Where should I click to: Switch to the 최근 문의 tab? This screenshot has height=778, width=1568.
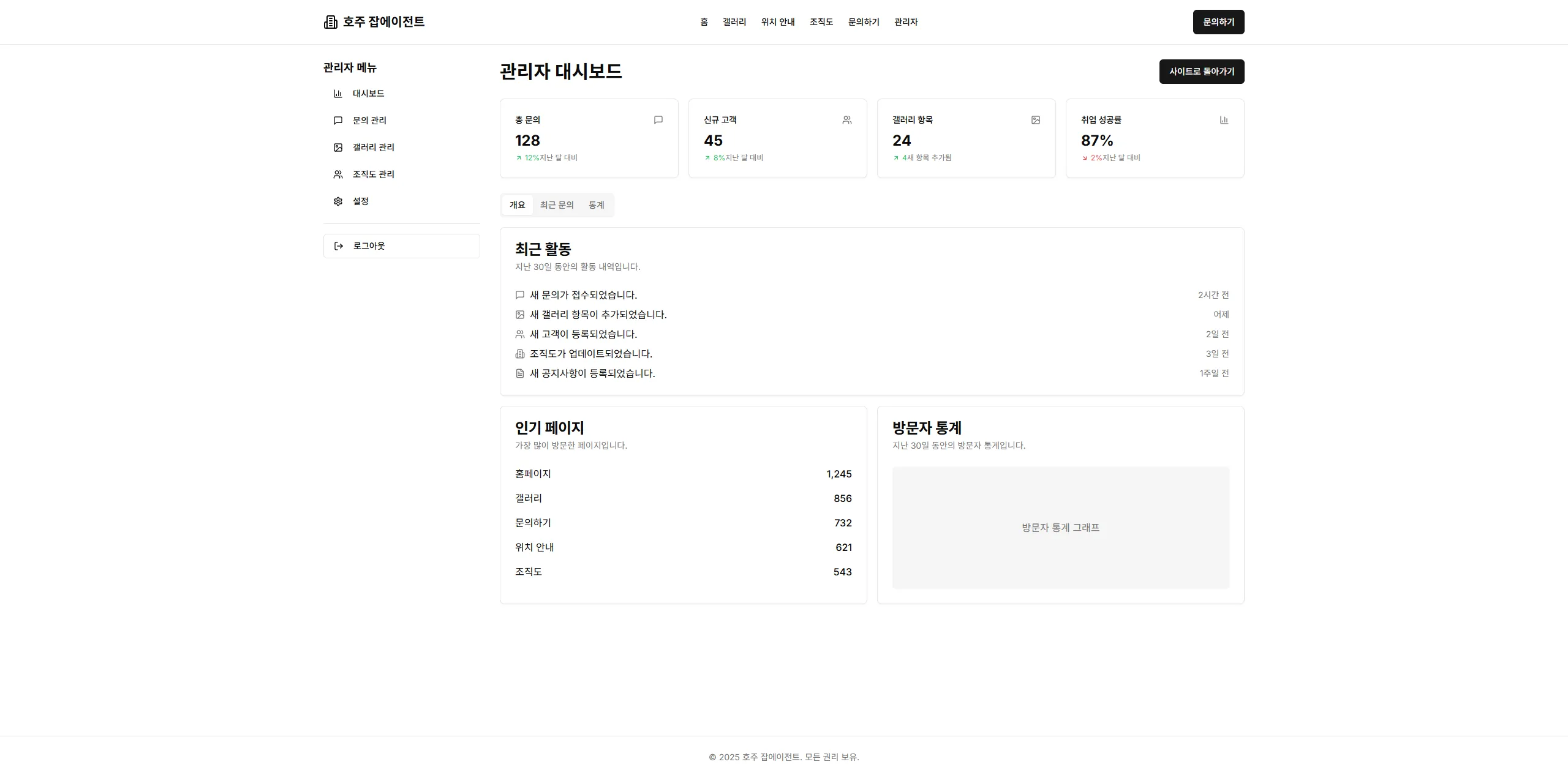(557, 205)
